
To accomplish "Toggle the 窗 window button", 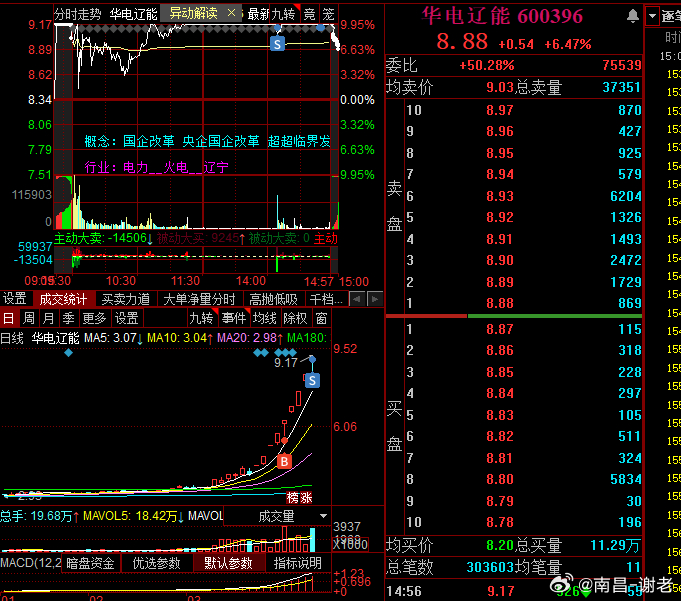I will pos(321,318).
